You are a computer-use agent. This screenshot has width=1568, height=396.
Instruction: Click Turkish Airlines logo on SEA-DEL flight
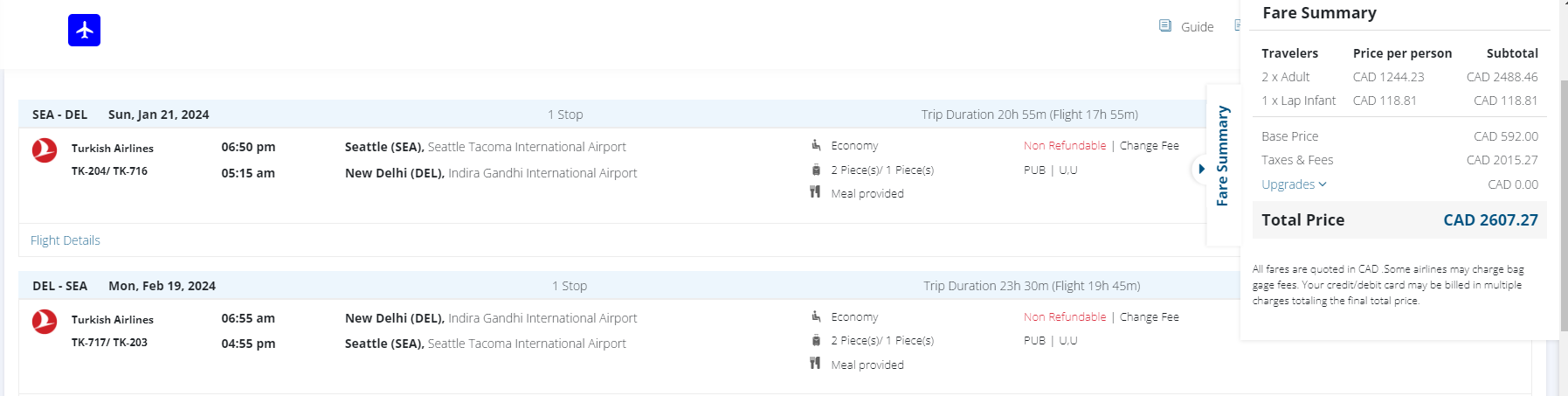click(45, 150)
